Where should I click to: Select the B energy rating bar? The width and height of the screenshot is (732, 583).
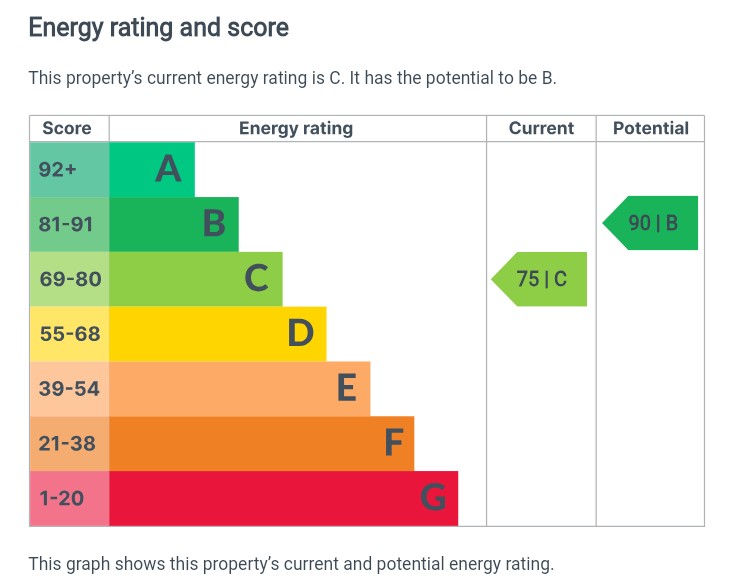tap(174, 224)
